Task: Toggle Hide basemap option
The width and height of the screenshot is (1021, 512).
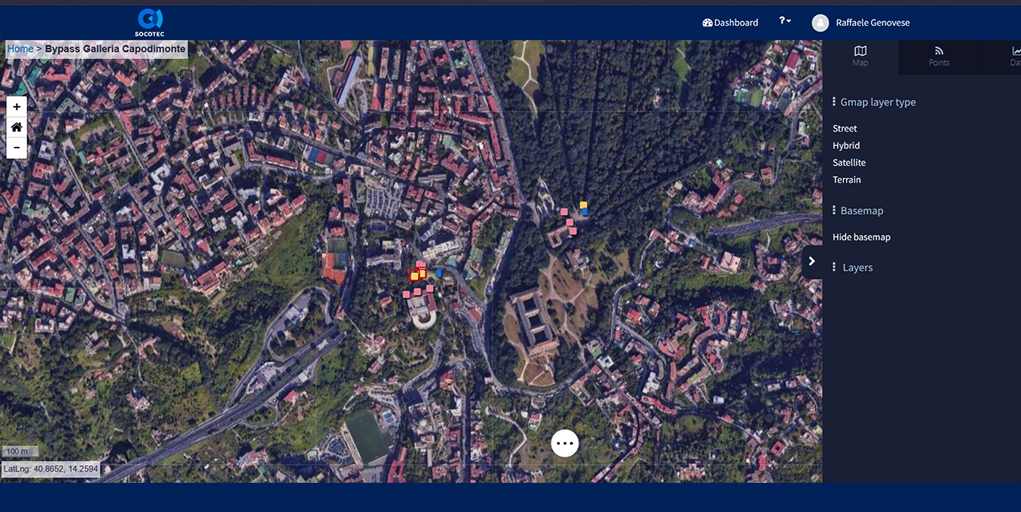Action: pyautogui.click(x=861, y=237)
